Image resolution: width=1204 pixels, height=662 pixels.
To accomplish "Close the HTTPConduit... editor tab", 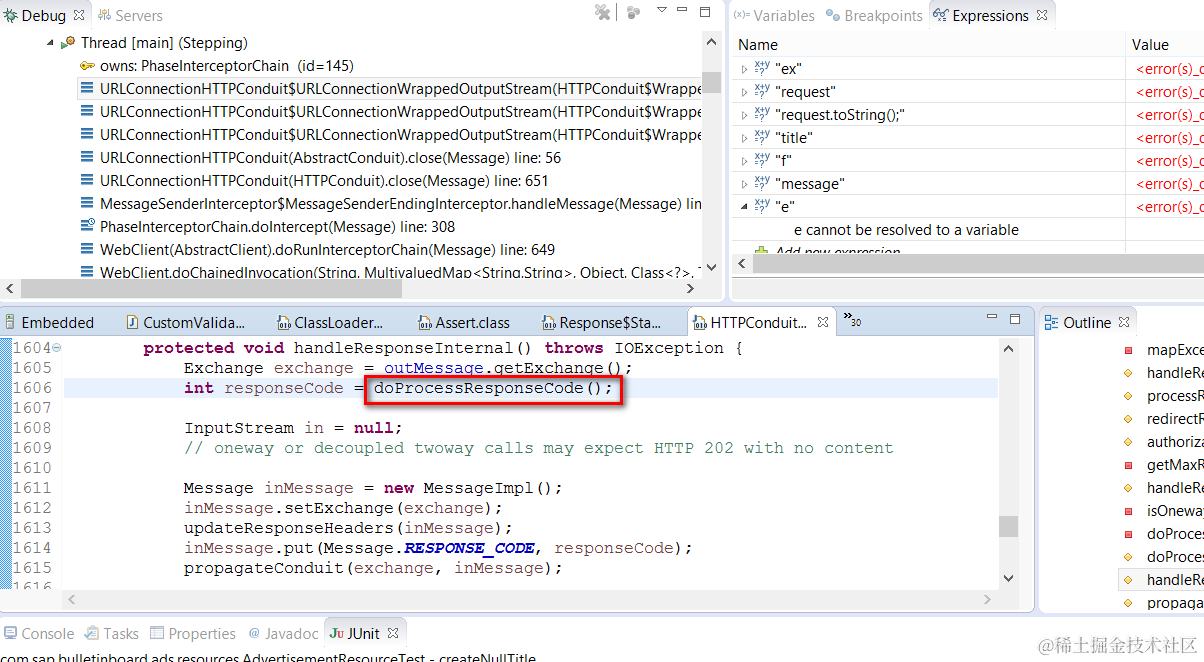I will pyautogui.click(x=823, y=322).
